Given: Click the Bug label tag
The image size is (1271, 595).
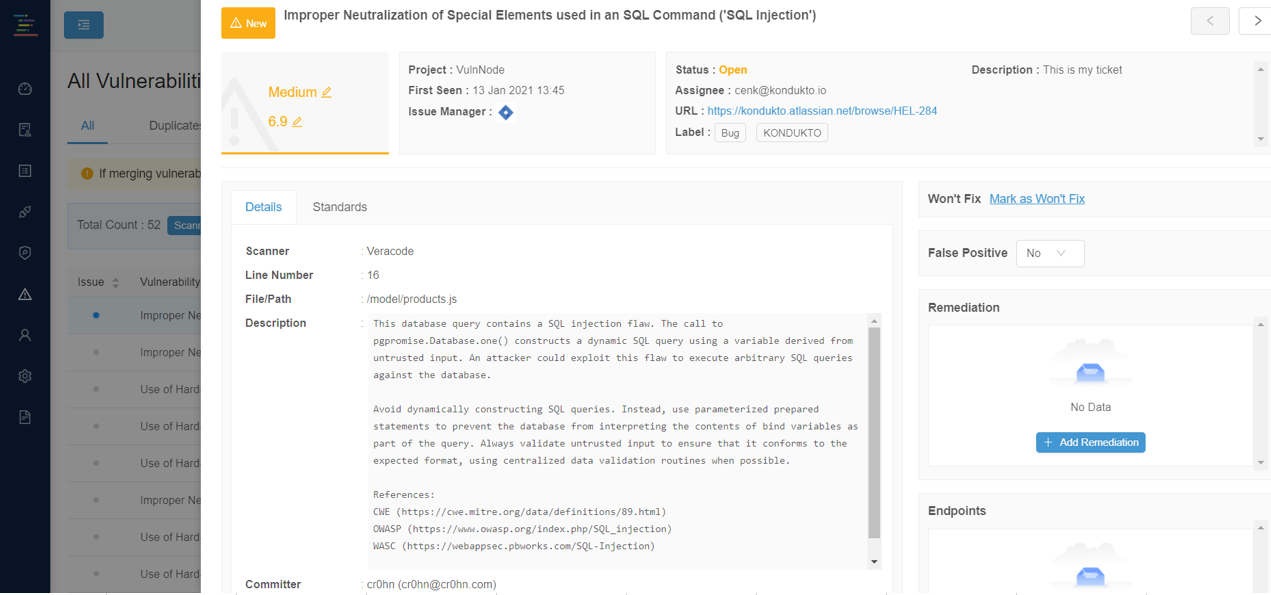Looking at the screenshot, I should point(730,133).
